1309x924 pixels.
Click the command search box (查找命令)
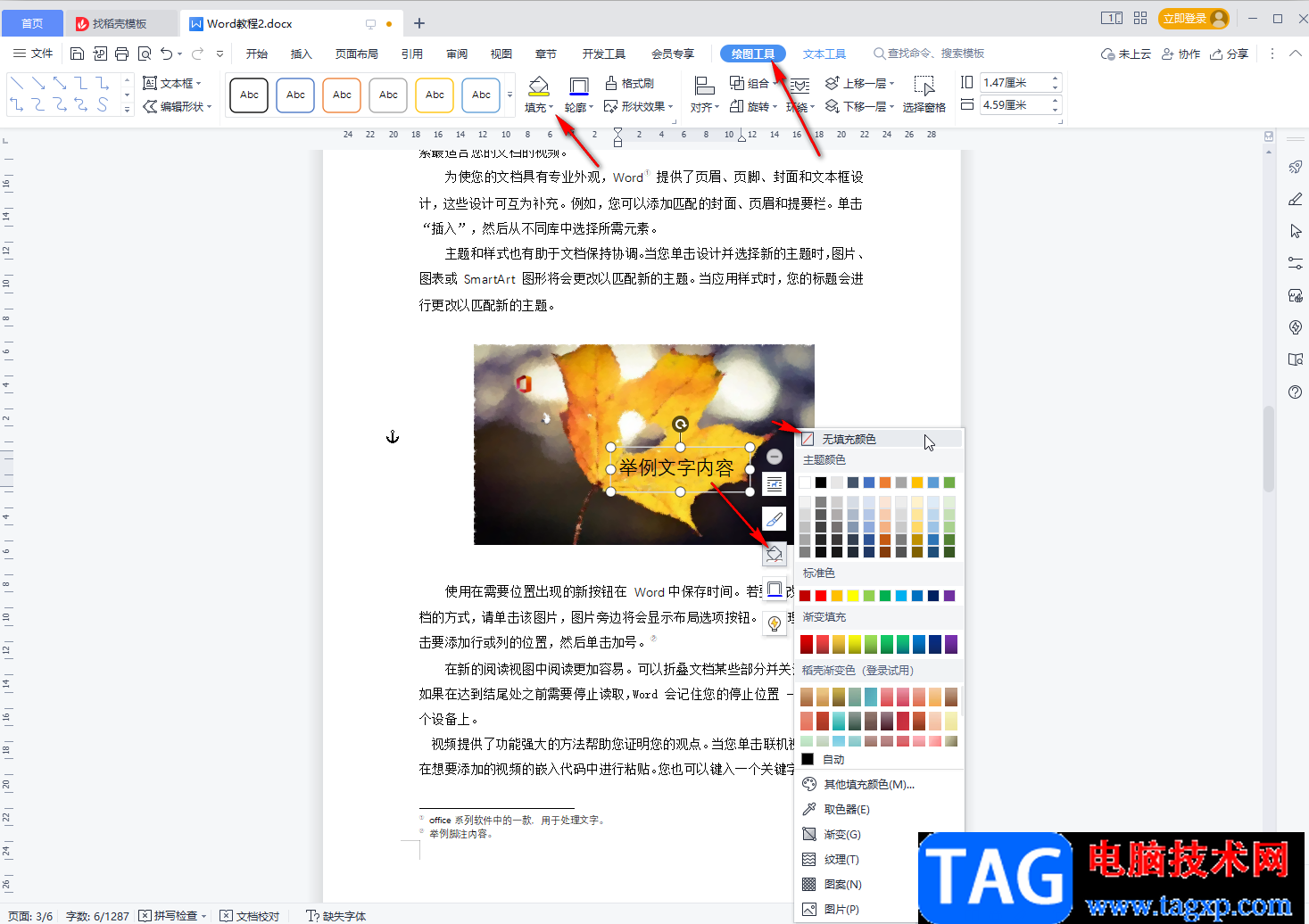pyautogui.click(x=929, y=54)
